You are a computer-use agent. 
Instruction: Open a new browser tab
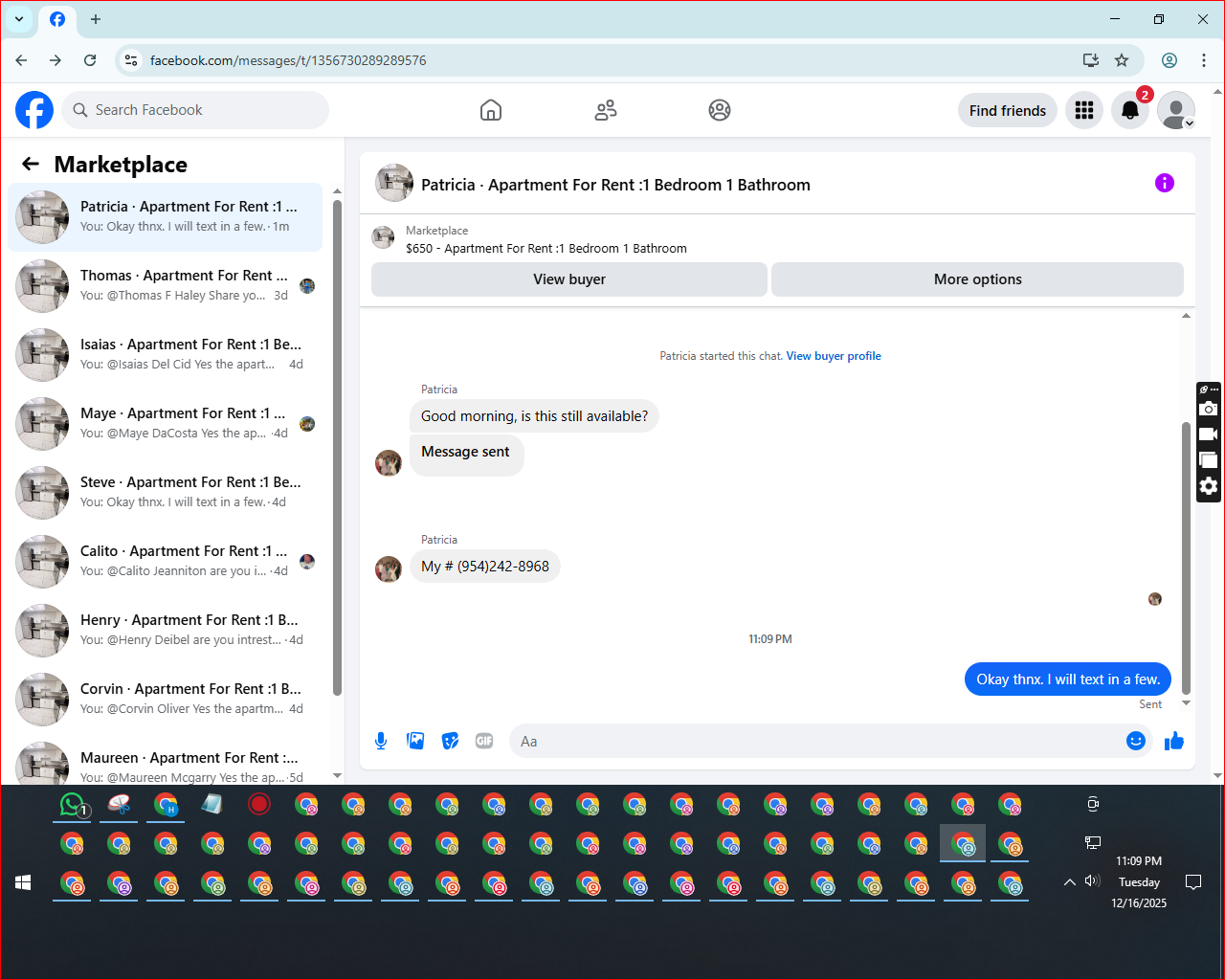click(96, 19)
